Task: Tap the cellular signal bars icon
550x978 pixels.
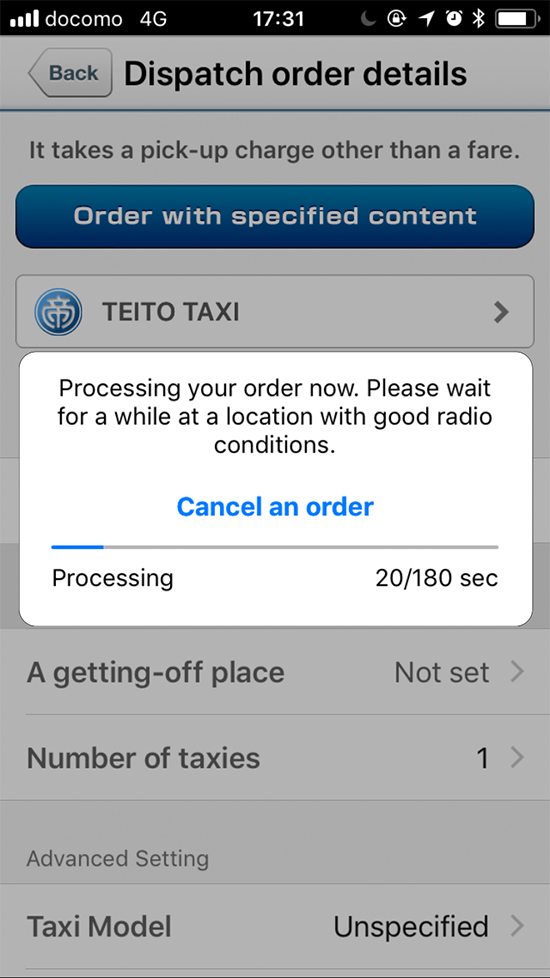Action: (25, 20)
